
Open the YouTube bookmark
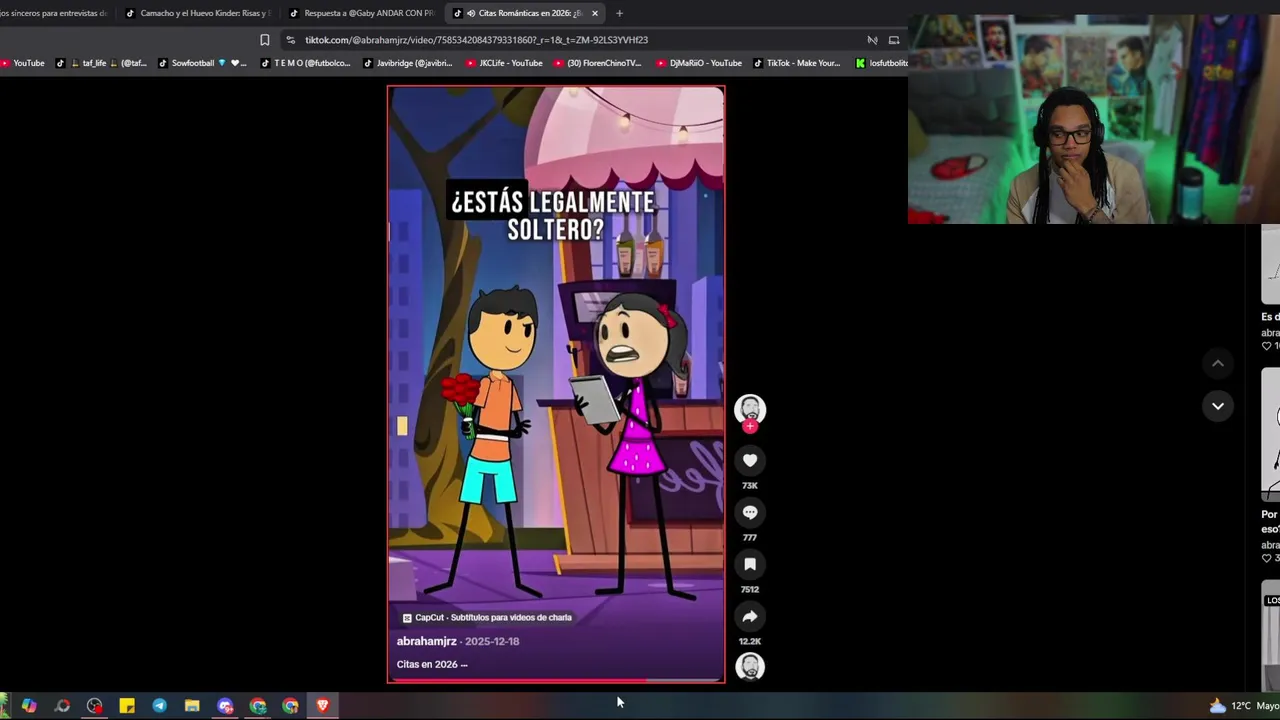click(23, 63)
